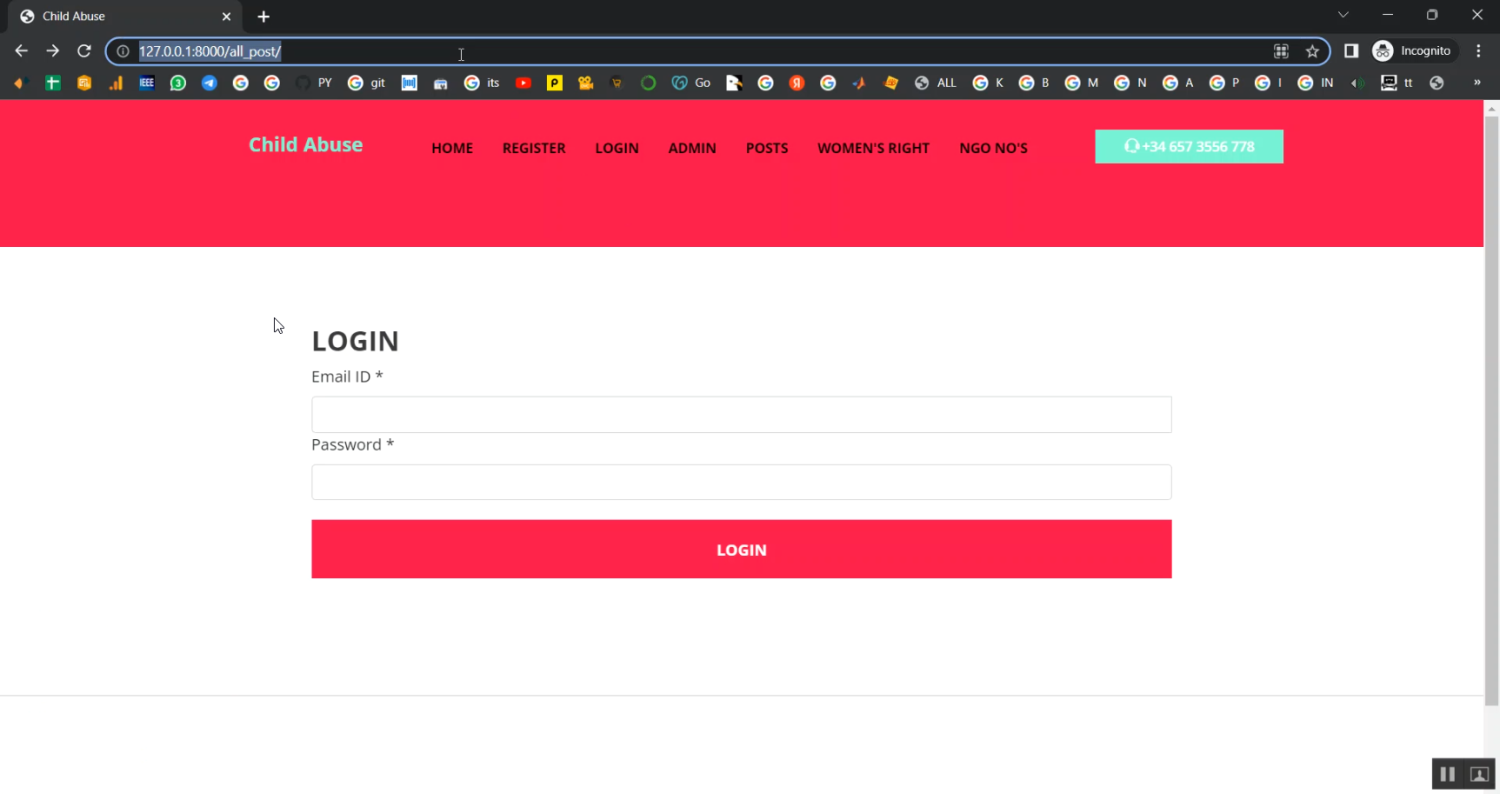Go to the REGISTER page
This screenshot has width=1500, height=794.
click(534, 148)
